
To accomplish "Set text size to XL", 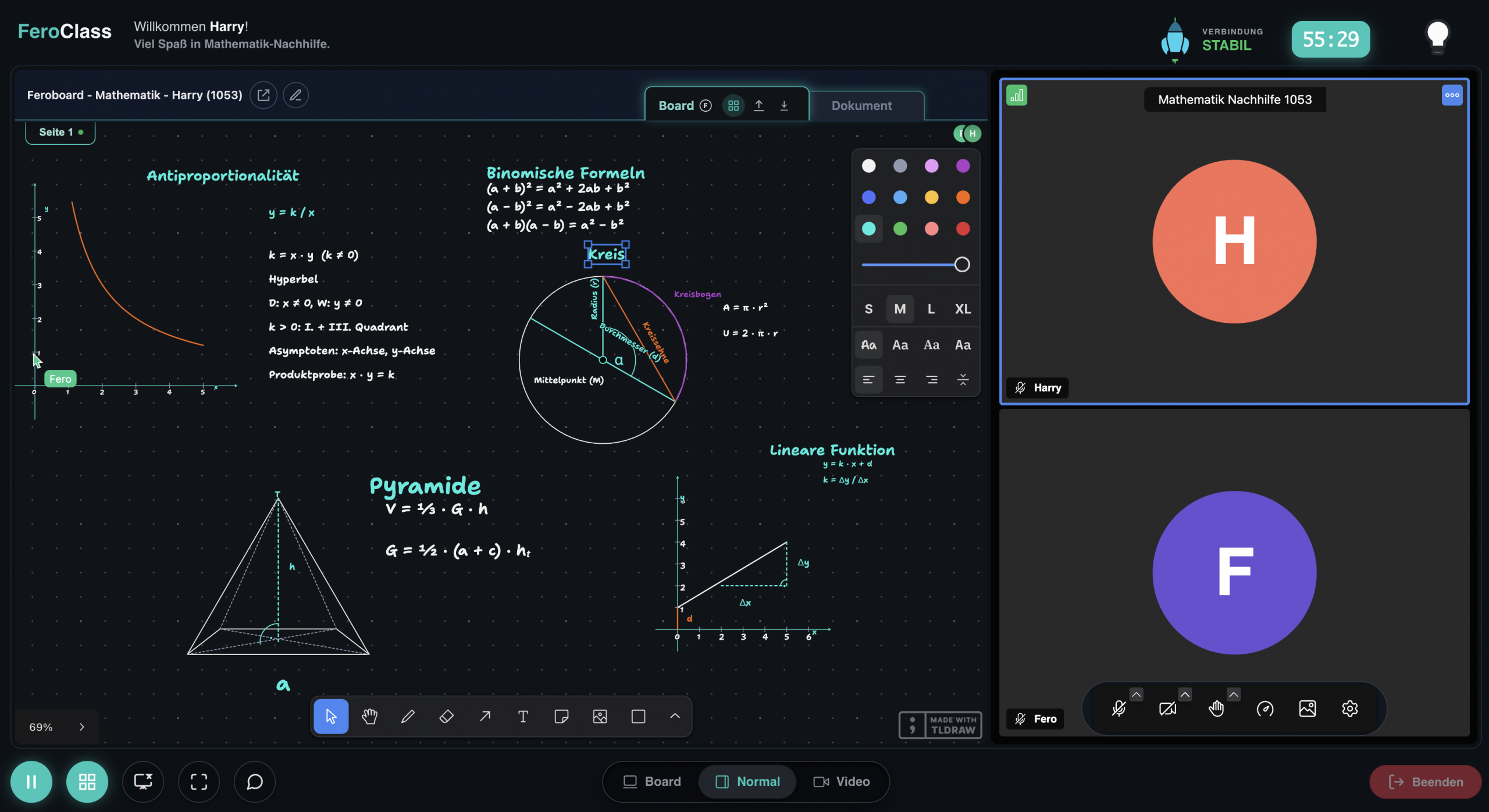I will coord(963,309).
